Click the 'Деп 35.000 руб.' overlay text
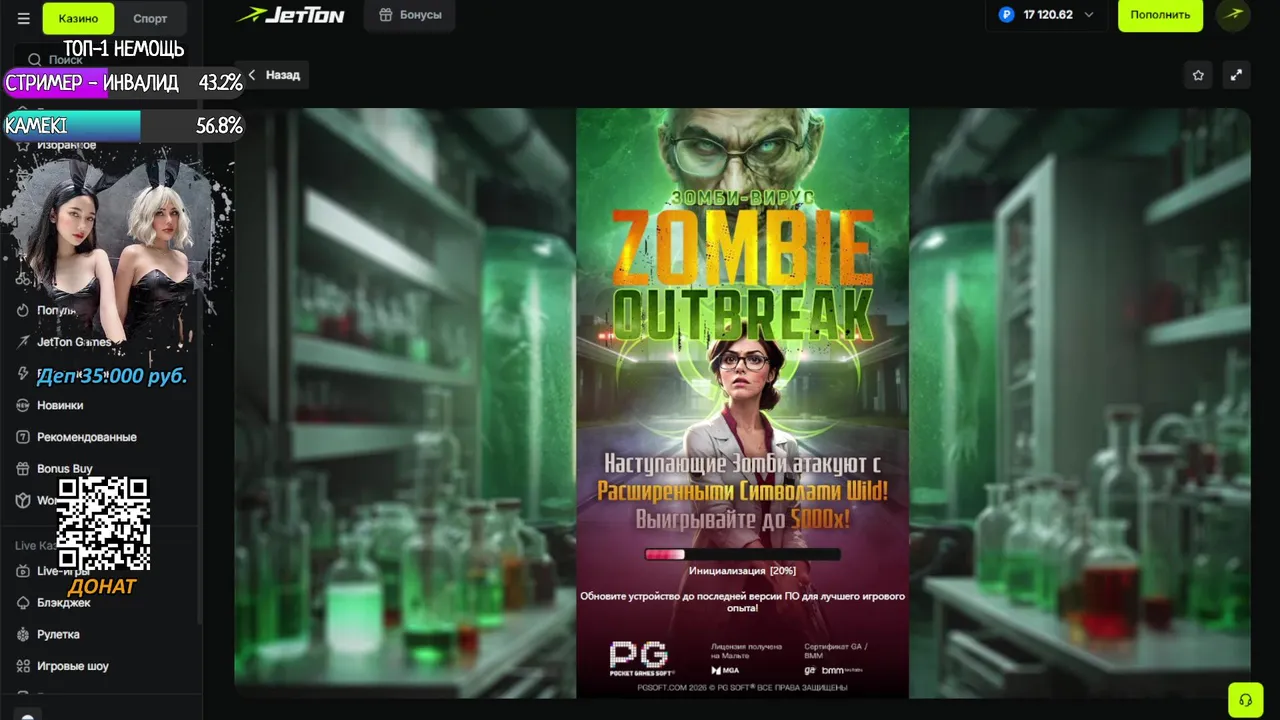This screenshot has width=1280, height=720. 112,377
